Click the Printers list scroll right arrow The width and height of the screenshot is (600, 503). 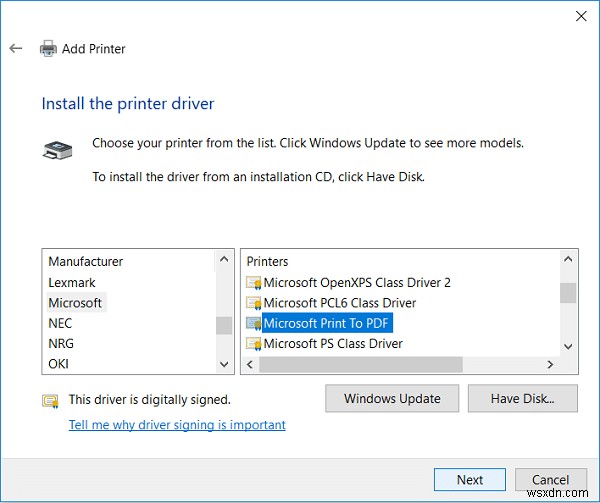click(550, 365)
